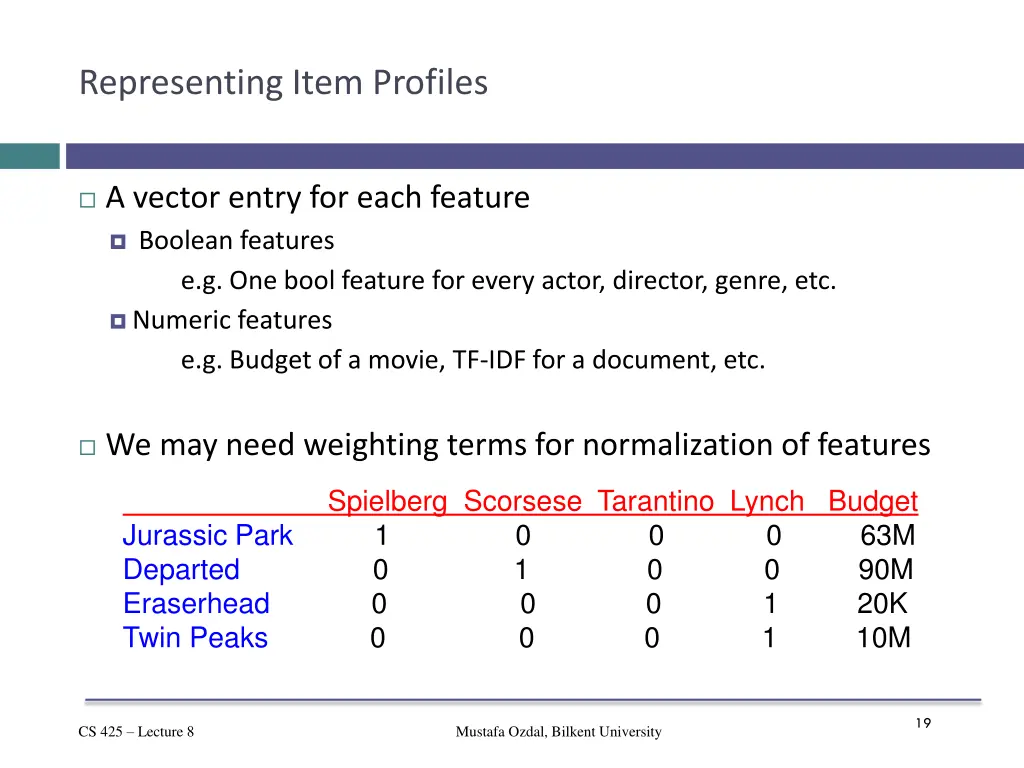This screenshot has height=768, width=1024.
Task: Click the teal accent block left of the header bar
Action: tap(29, 156)
